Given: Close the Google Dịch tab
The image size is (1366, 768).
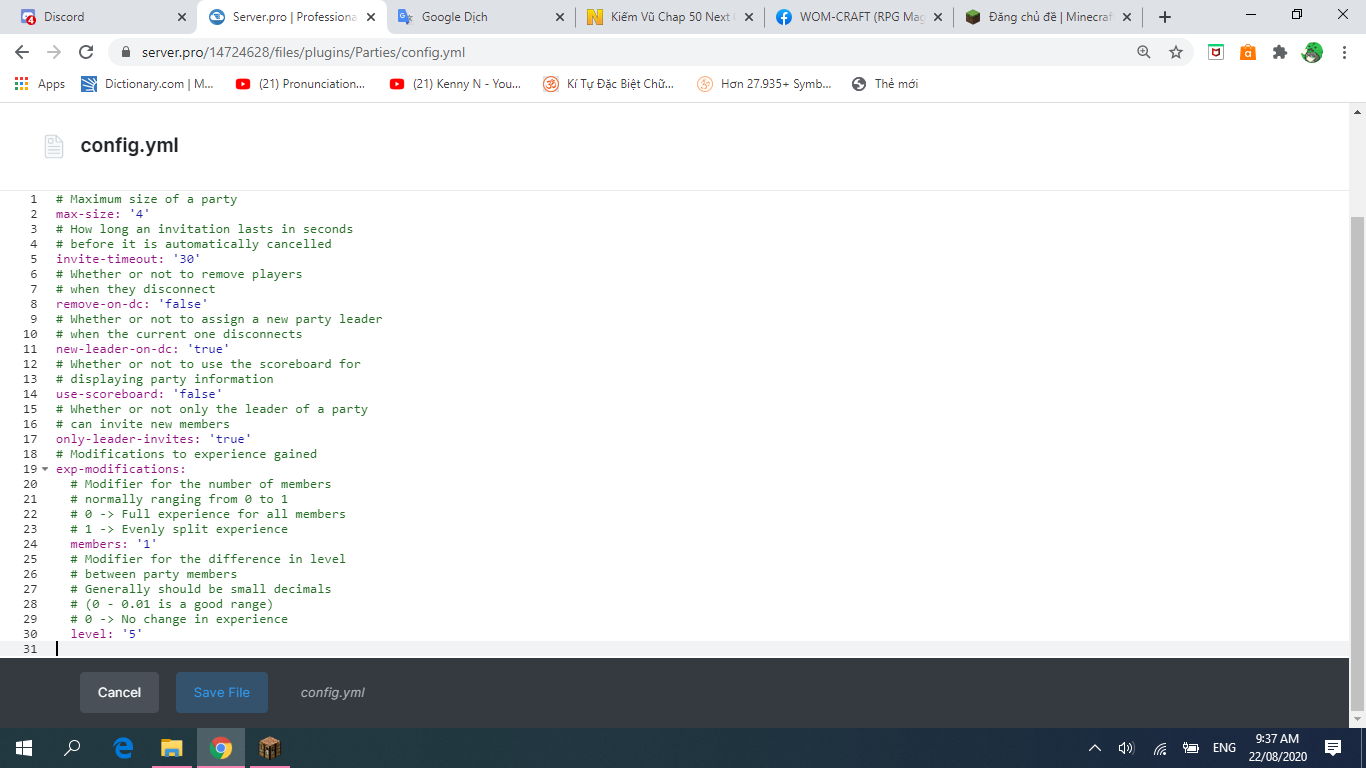Looking at the screenshot, I should pyautogui.click(x=560, y=17).
